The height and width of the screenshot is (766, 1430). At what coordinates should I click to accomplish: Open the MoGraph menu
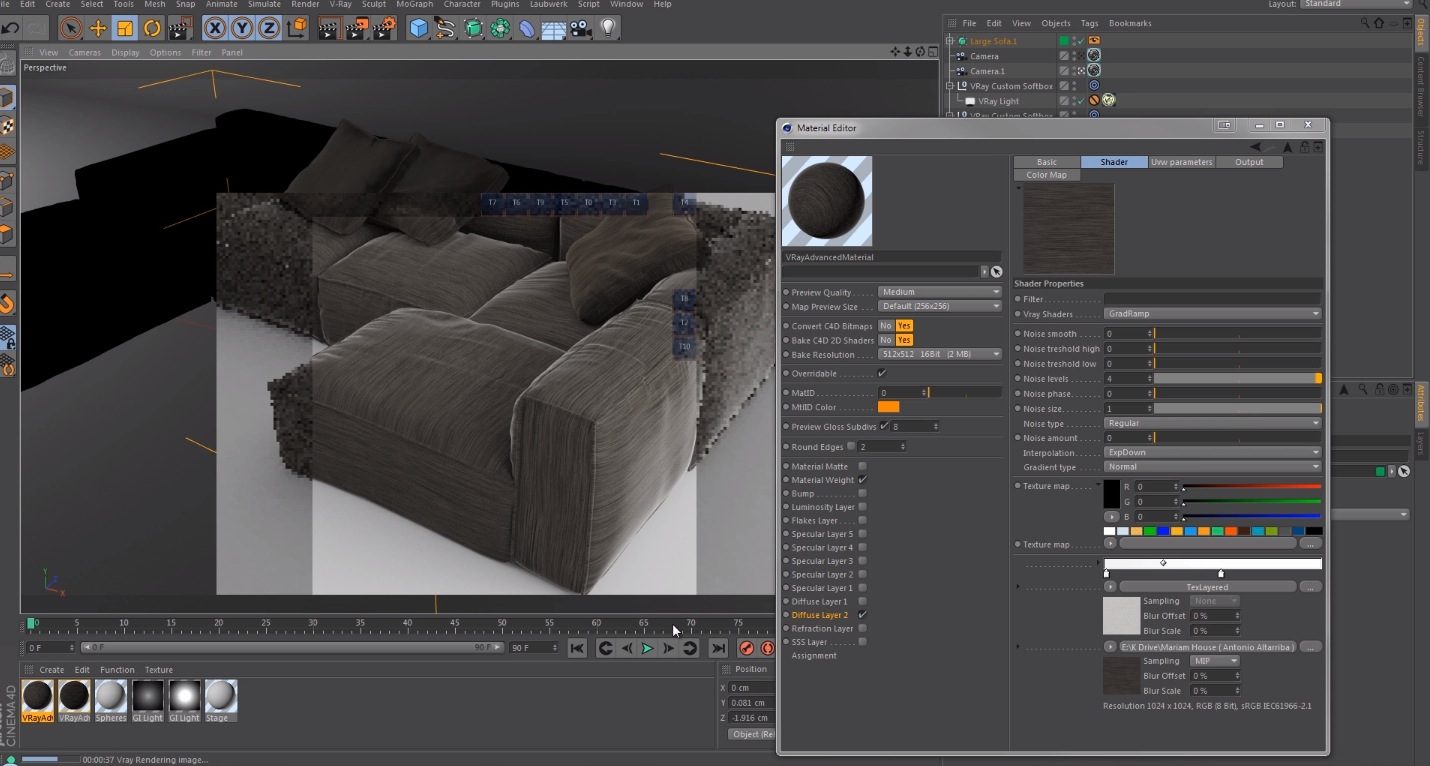[414, 4]
